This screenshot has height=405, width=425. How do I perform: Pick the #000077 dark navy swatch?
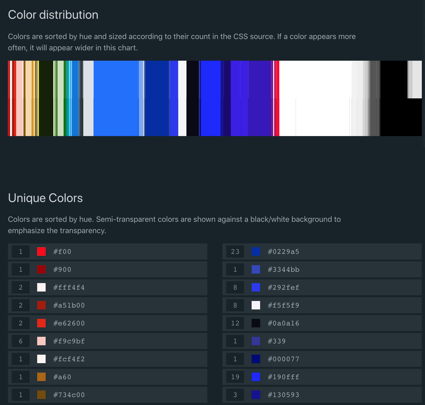click(256, 359)
